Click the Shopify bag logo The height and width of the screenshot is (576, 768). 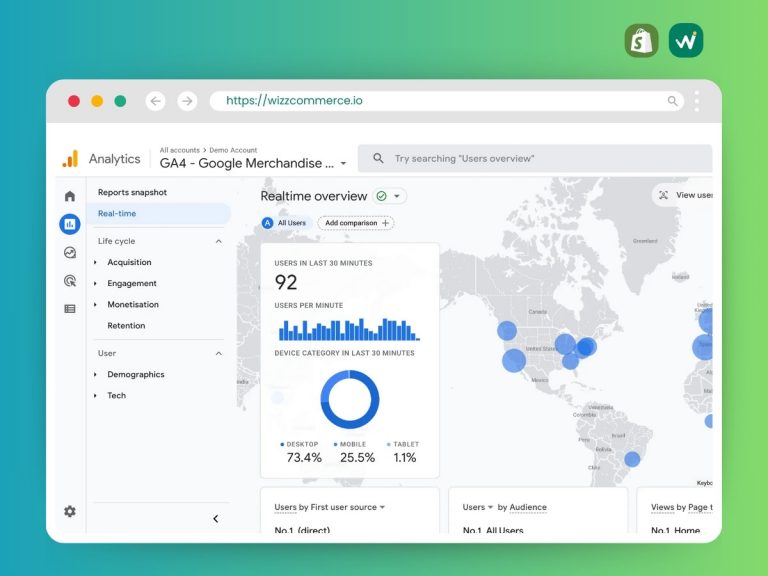pyautogui.click(x=641, y=41)
